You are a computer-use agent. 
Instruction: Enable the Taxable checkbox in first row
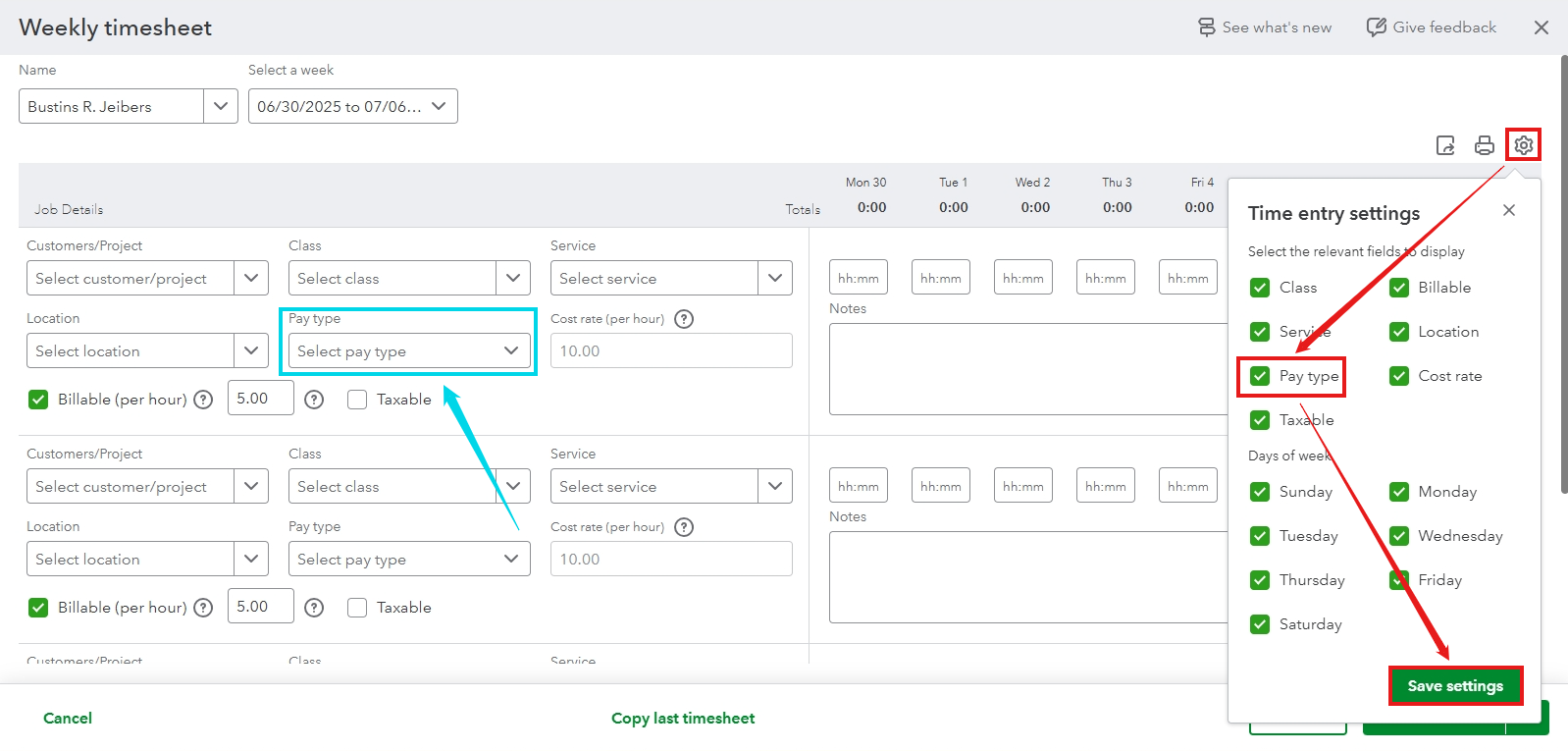[x=357, y=400]
